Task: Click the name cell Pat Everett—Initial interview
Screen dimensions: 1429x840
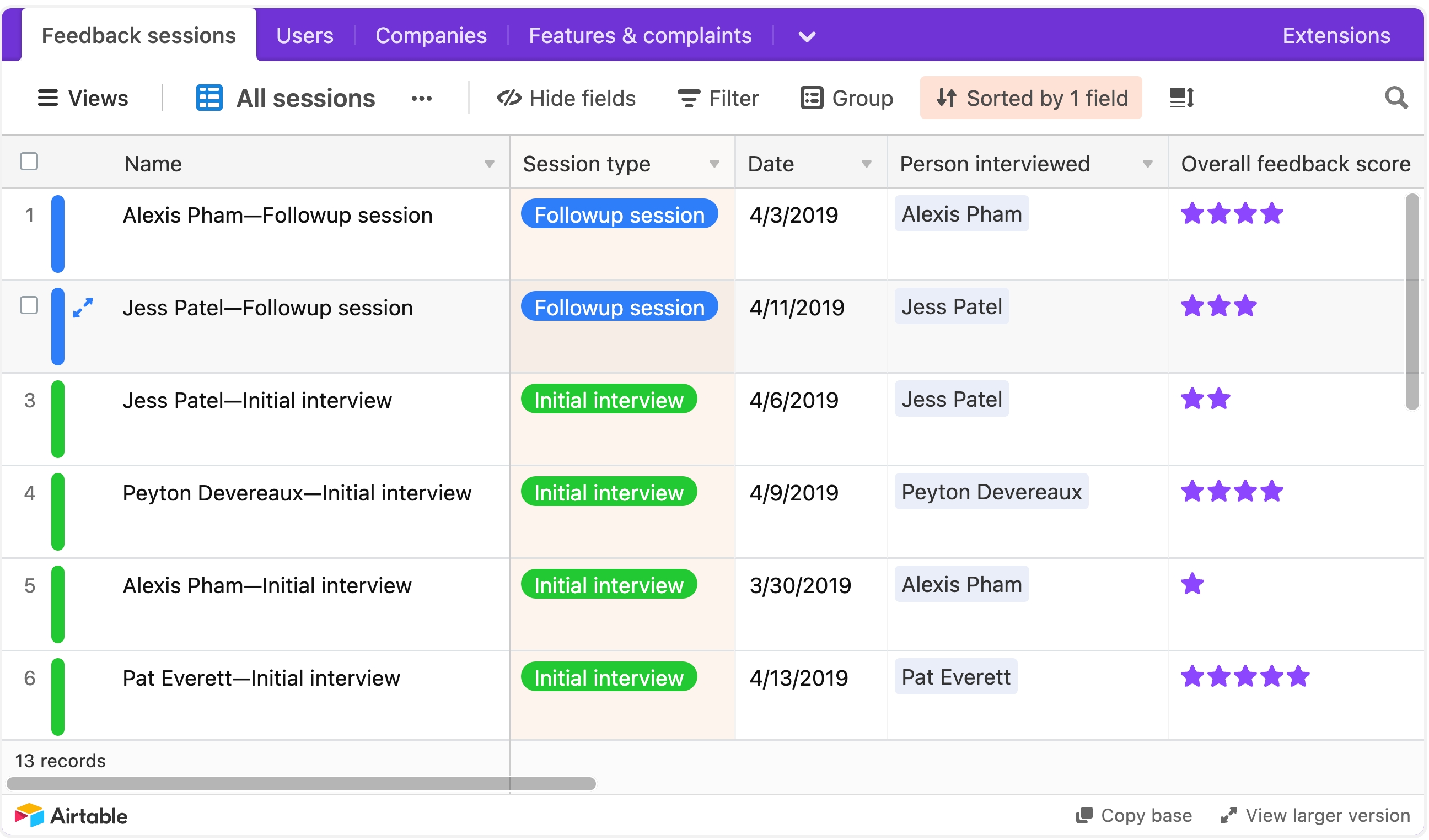Action: pos(262,679)
